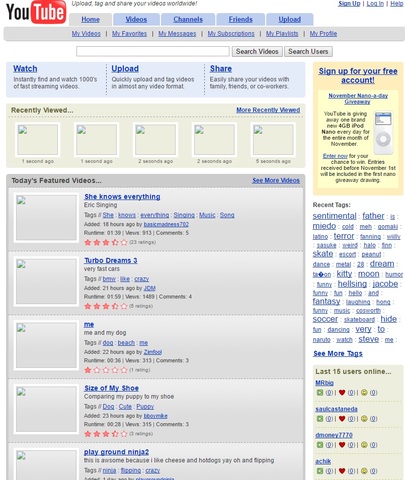Click the heart icon under achik
The height and width of the screenshot is (480, 405).
[342, 471]
